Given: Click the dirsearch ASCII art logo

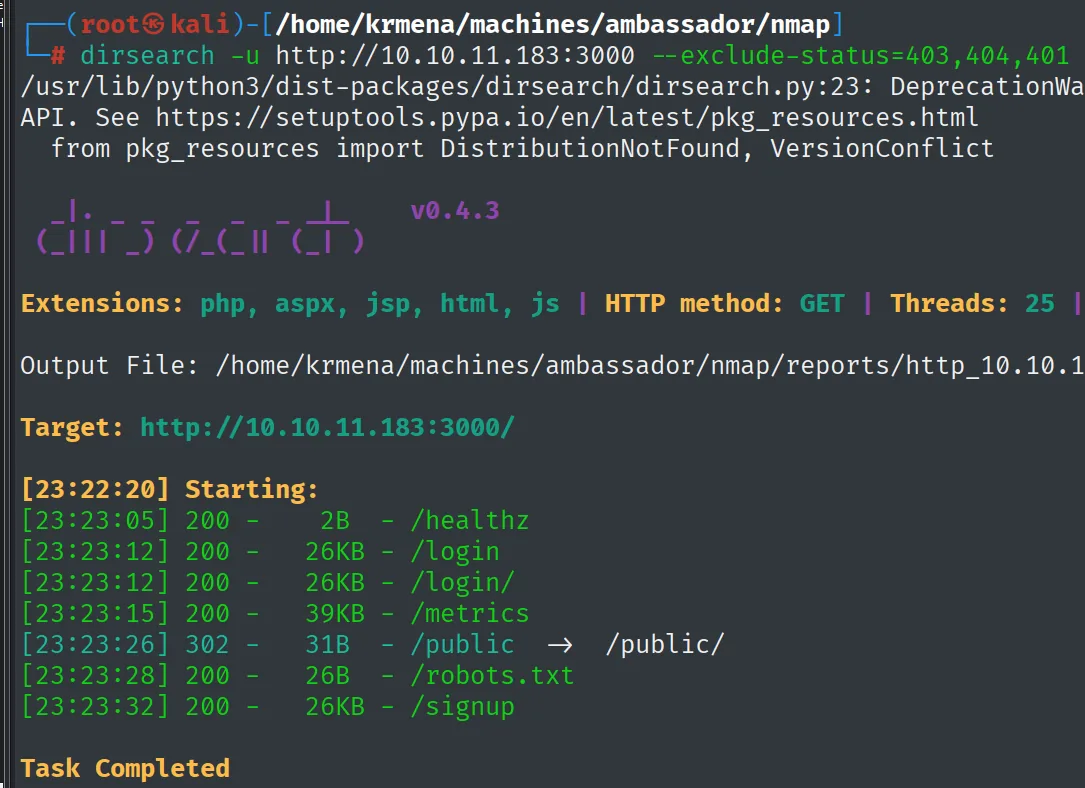Looking at the screenshot, I should point(201,228).
